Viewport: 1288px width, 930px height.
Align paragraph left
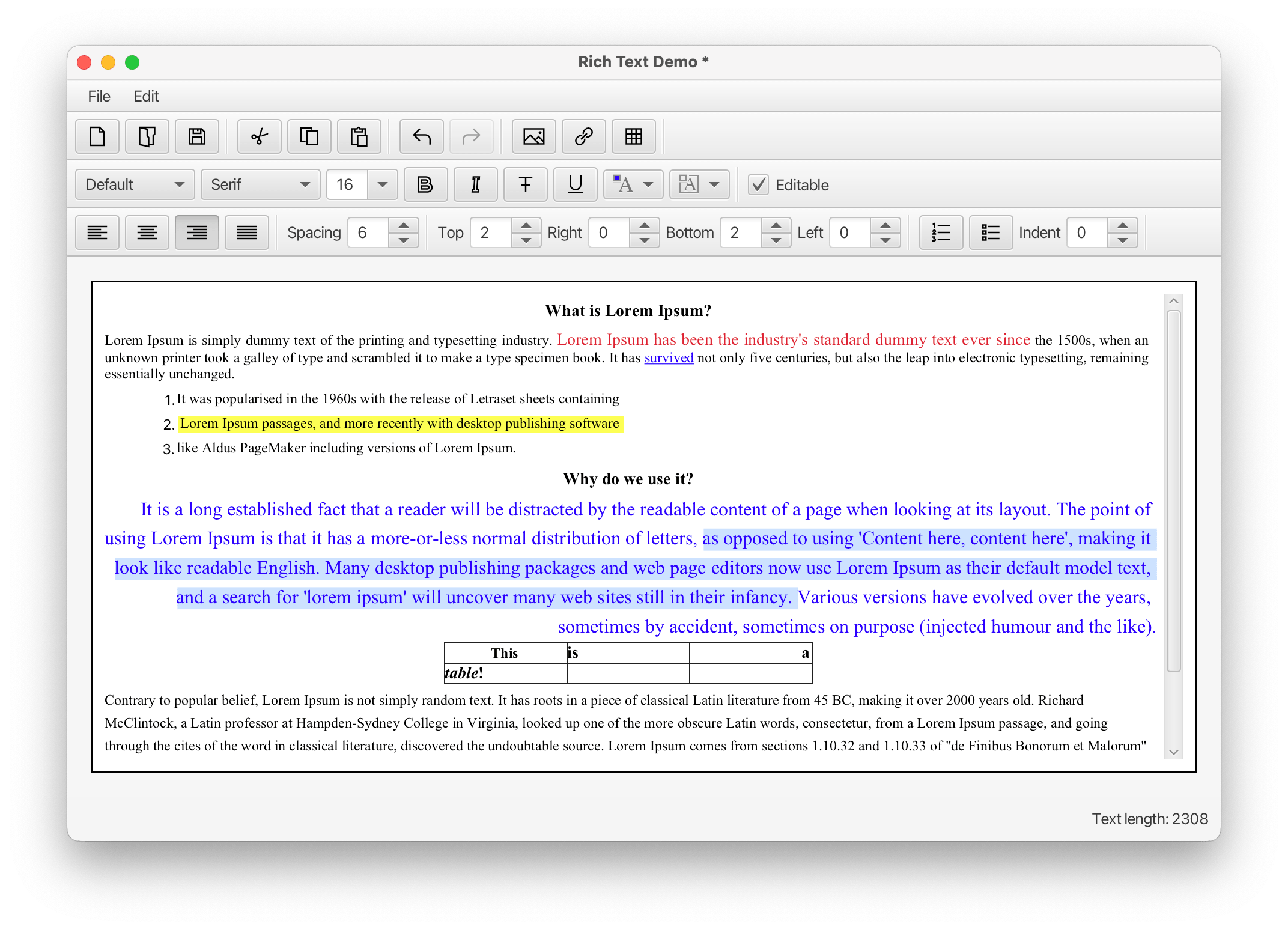click(x=97, y=232)
